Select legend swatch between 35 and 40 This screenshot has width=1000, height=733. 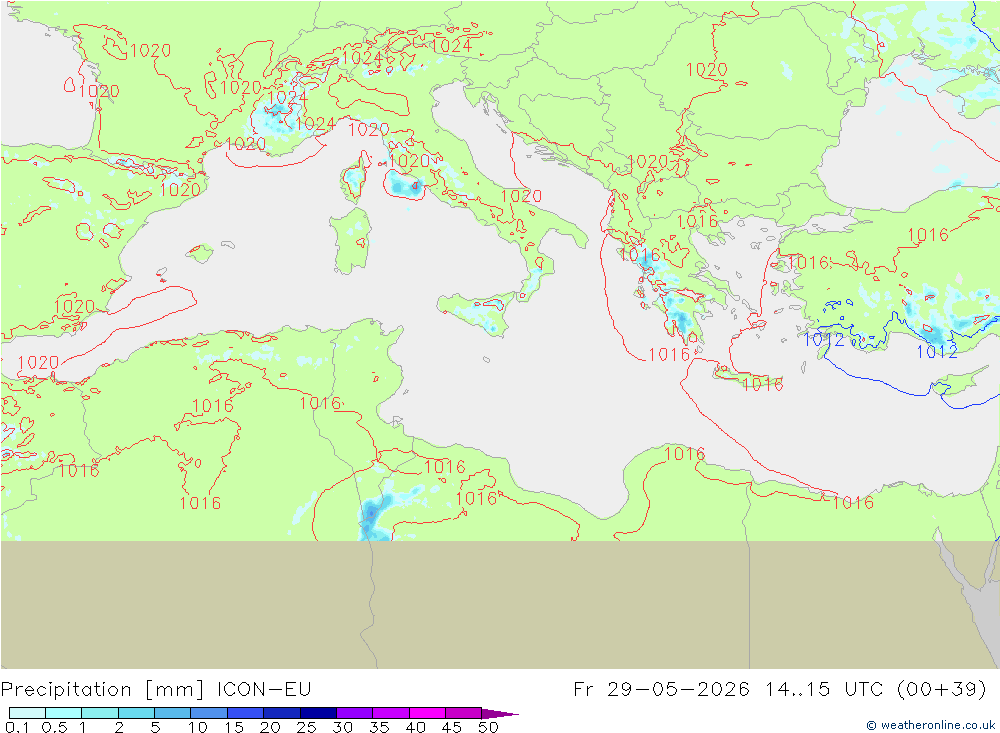pyautogui.click(x=391, y=713)
